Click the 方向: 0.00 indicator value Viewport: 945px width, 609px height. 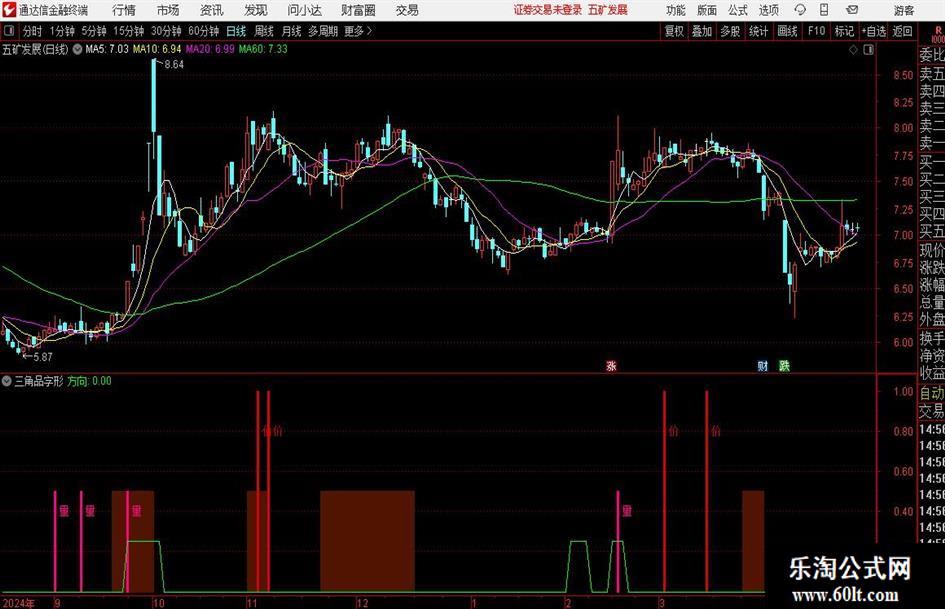pyautogui.click(x=89, y=381)
